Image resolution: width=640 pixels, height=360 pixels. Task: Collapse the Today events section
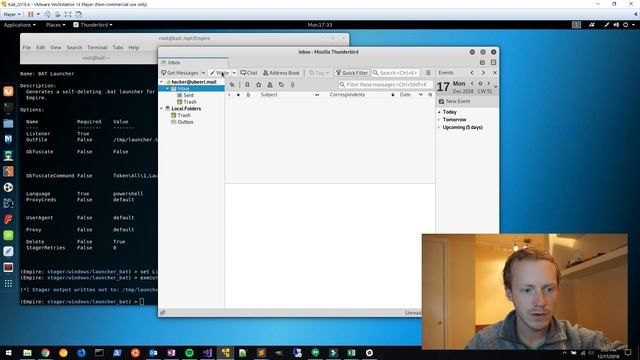pos(439,112)
